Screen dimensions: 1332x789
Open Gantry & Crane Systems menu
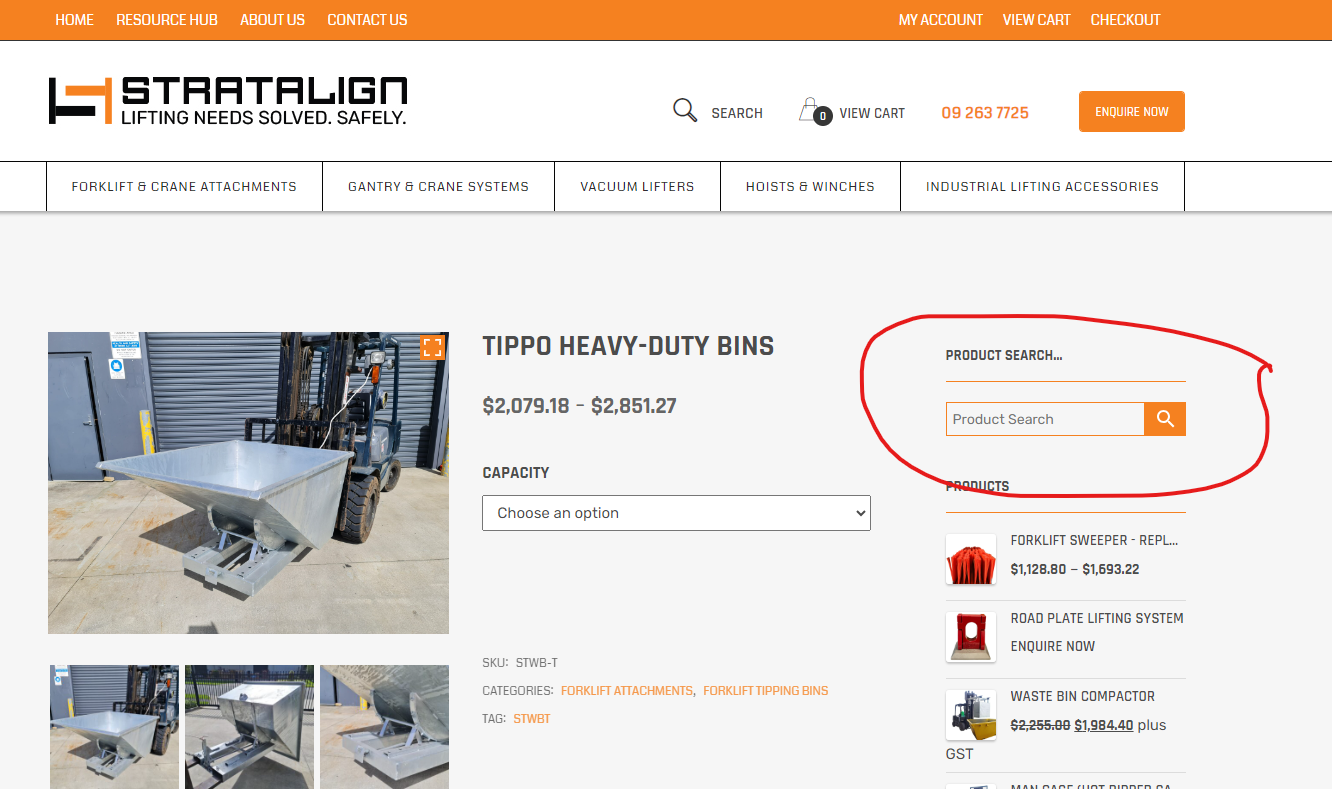(x=438, y=186)
